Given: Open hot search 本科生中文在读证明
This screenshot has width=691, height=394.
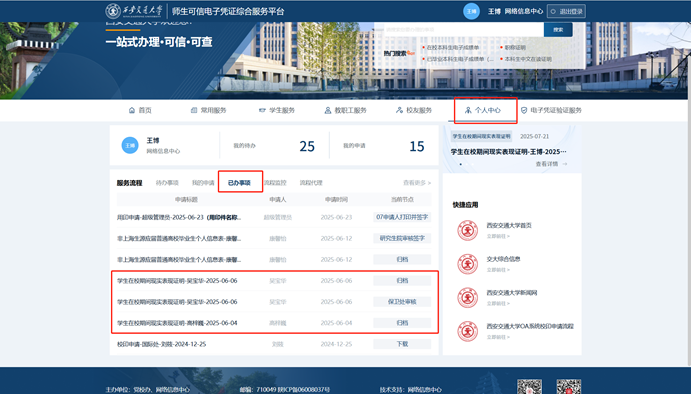Looking at the screenshot, I should coord(528,59).
